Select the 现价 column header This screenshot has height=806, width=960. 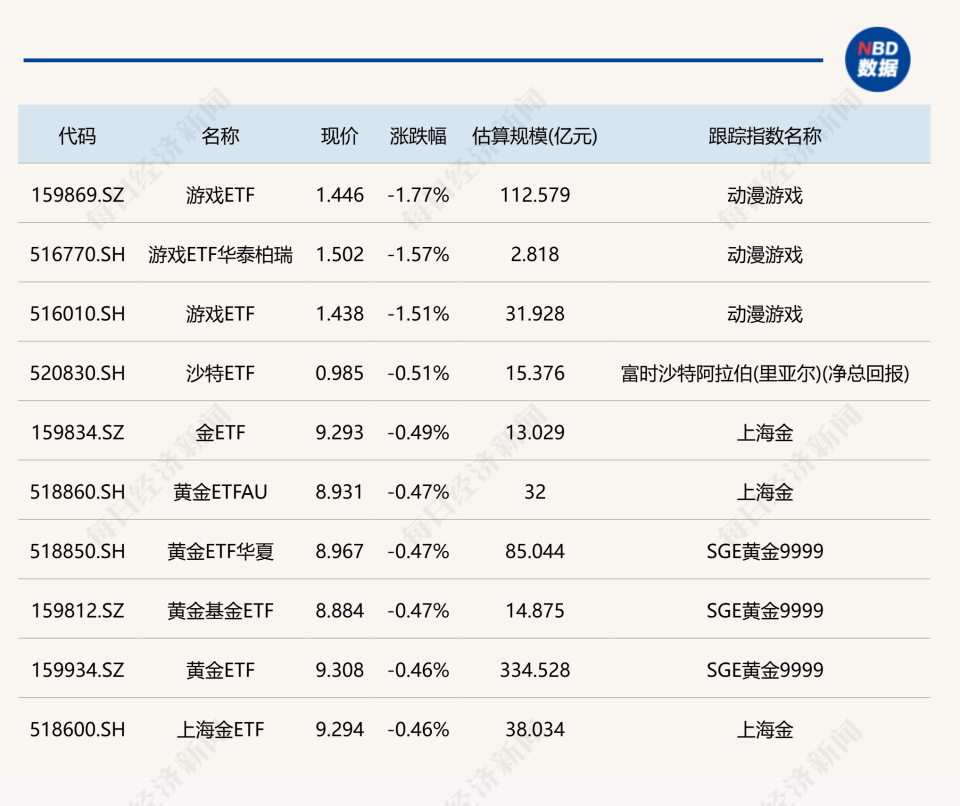(x=339, y=135)
